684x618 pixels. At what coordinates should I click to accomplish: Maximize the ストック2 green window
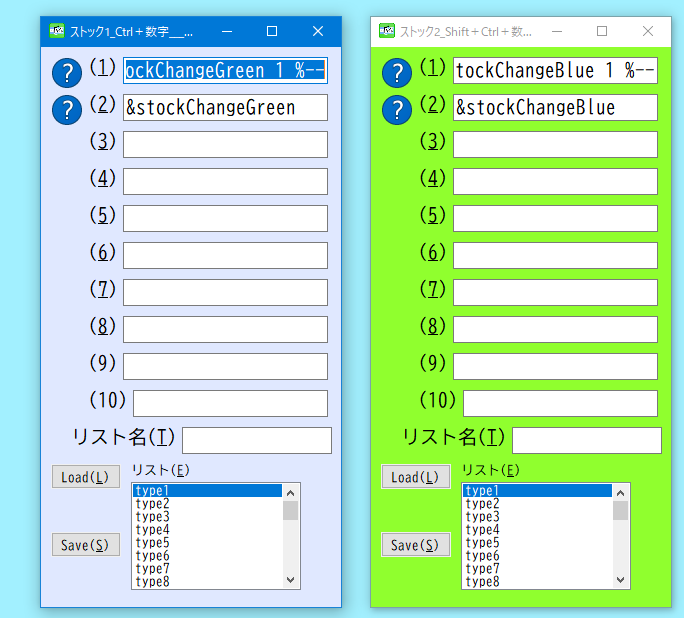coord(602,31)
